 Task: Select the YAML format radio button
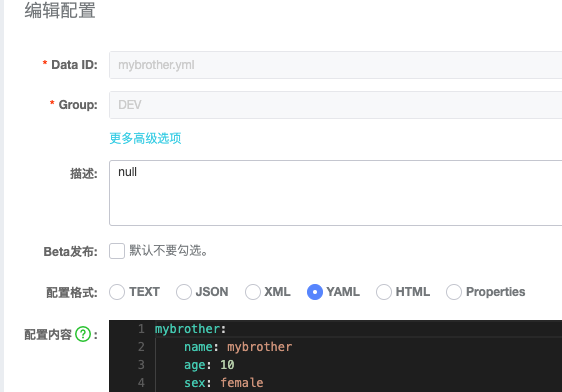[315, 292]
